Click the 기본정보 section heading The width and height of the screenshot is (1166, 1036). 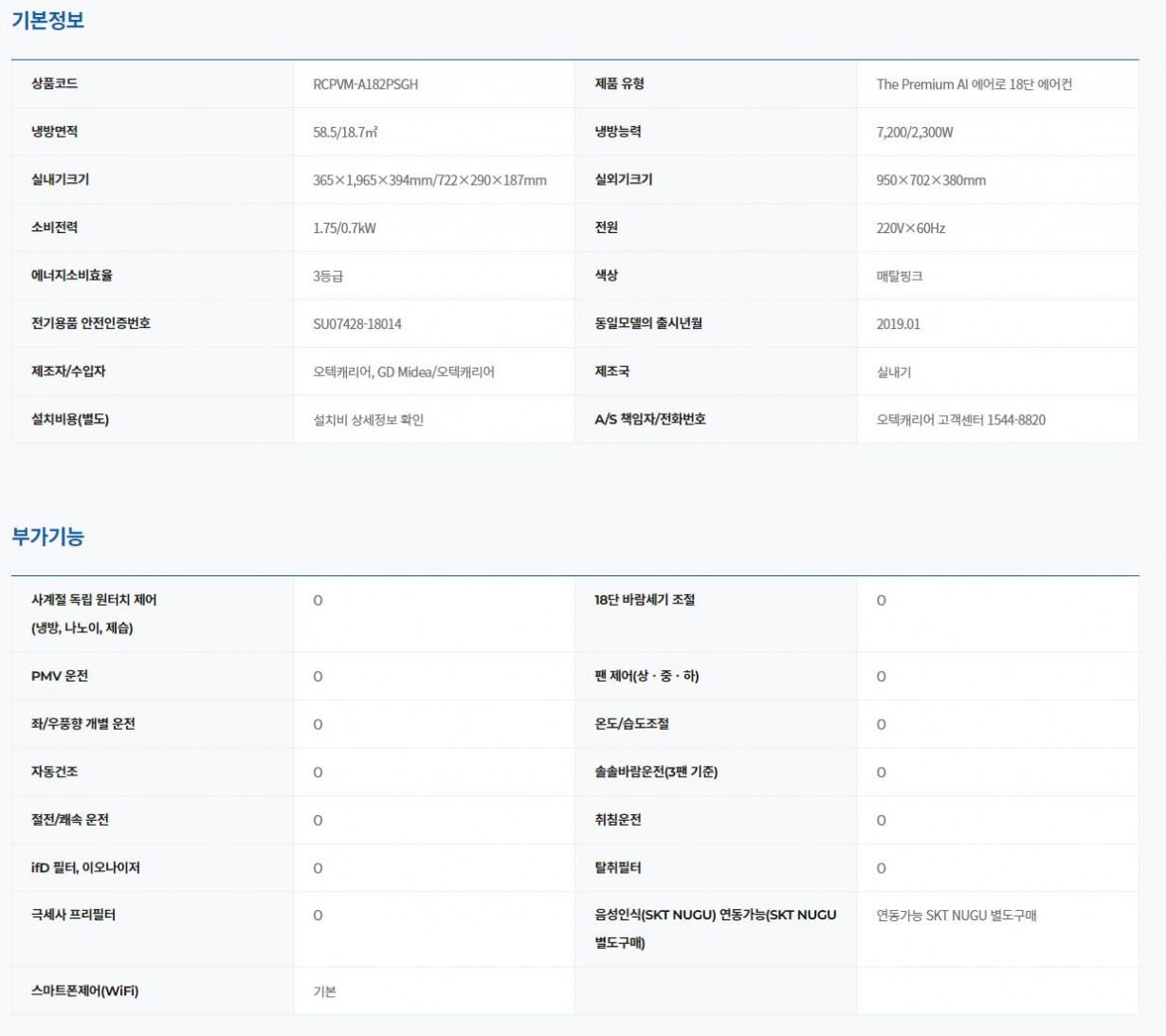click(47, 20)
